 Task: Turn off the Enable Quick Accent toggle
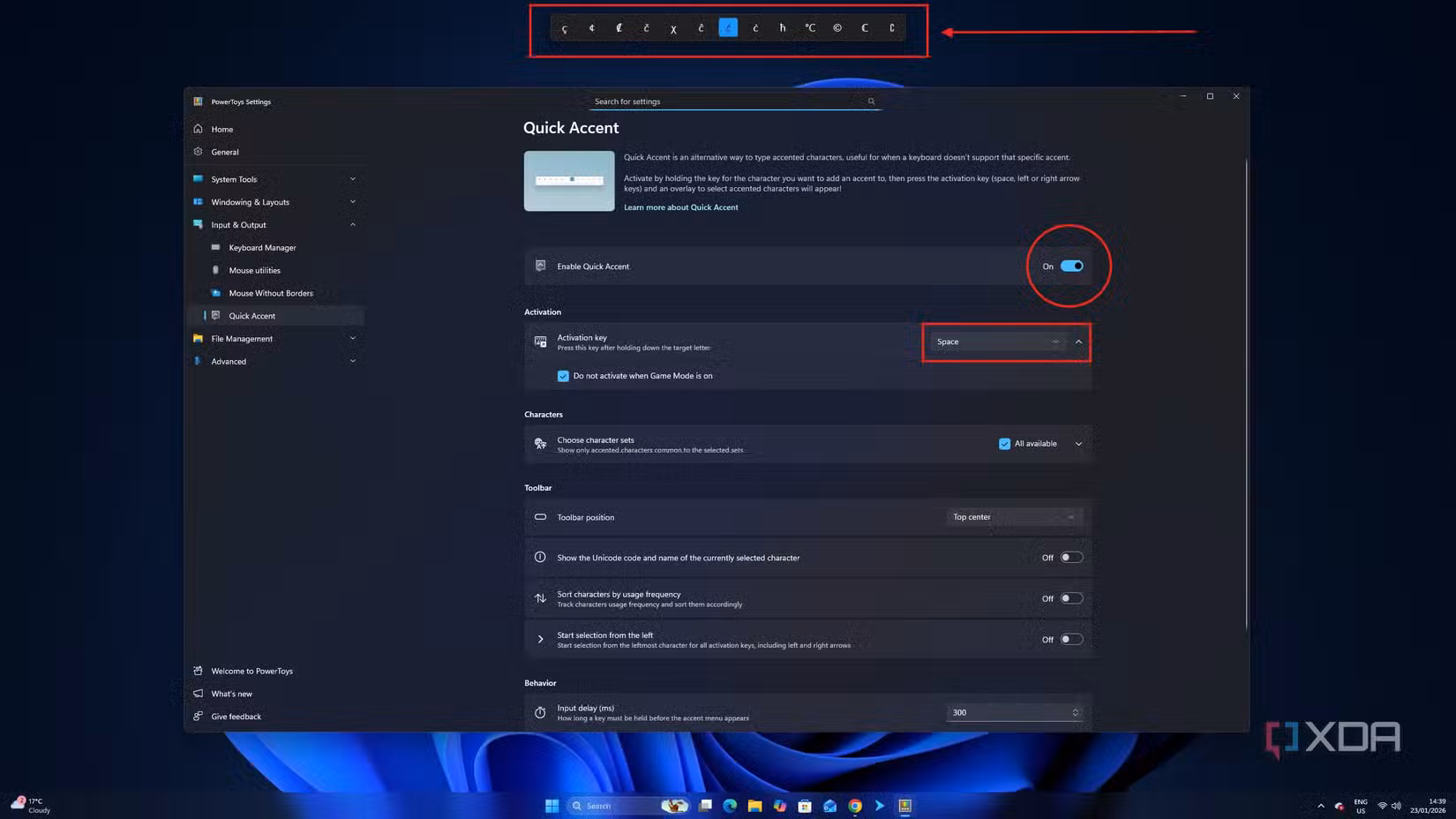(1072, 266)
